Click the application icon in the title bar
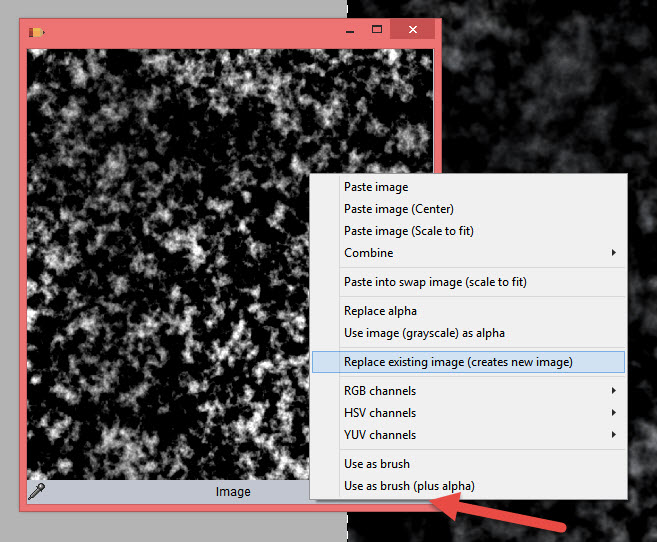 [x=38, y=32]
